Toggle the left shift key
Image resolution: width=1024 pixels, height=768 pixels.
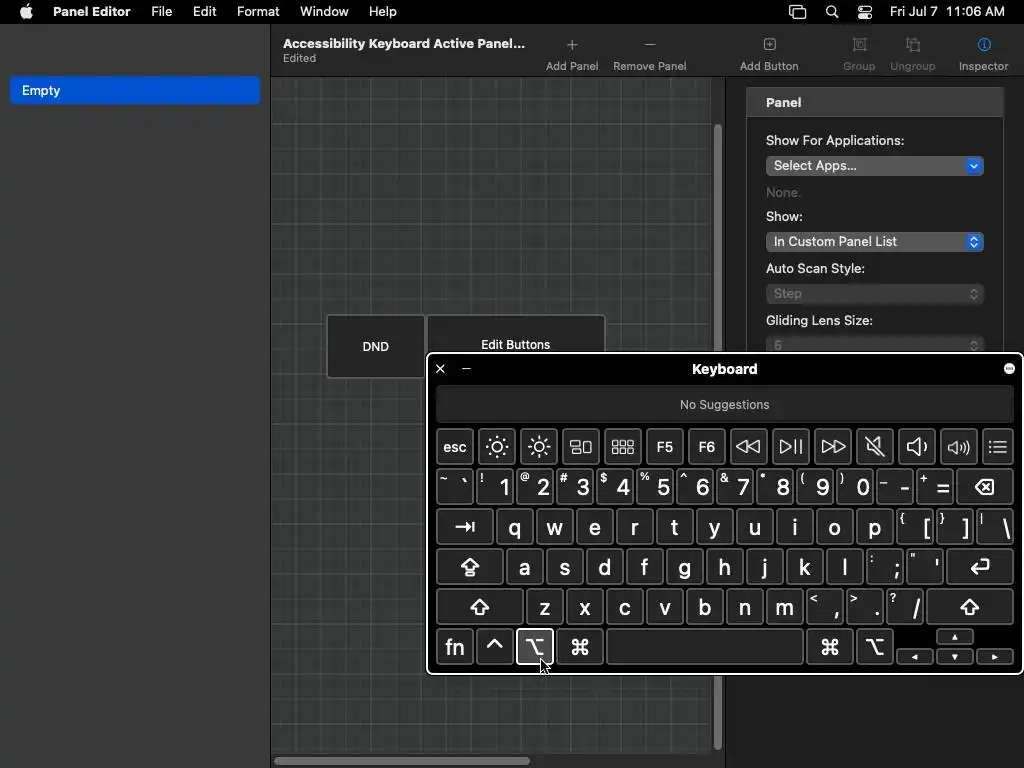(480, 607)
